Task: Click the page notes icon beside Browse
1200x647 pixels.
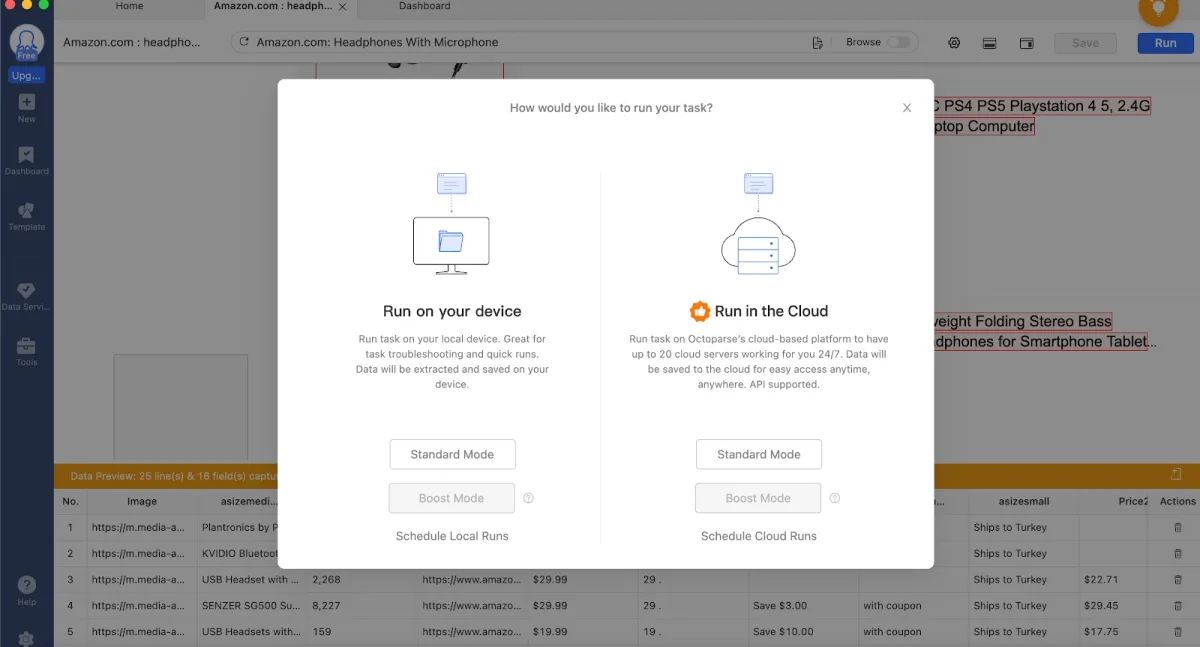Action: click(818, 43)
